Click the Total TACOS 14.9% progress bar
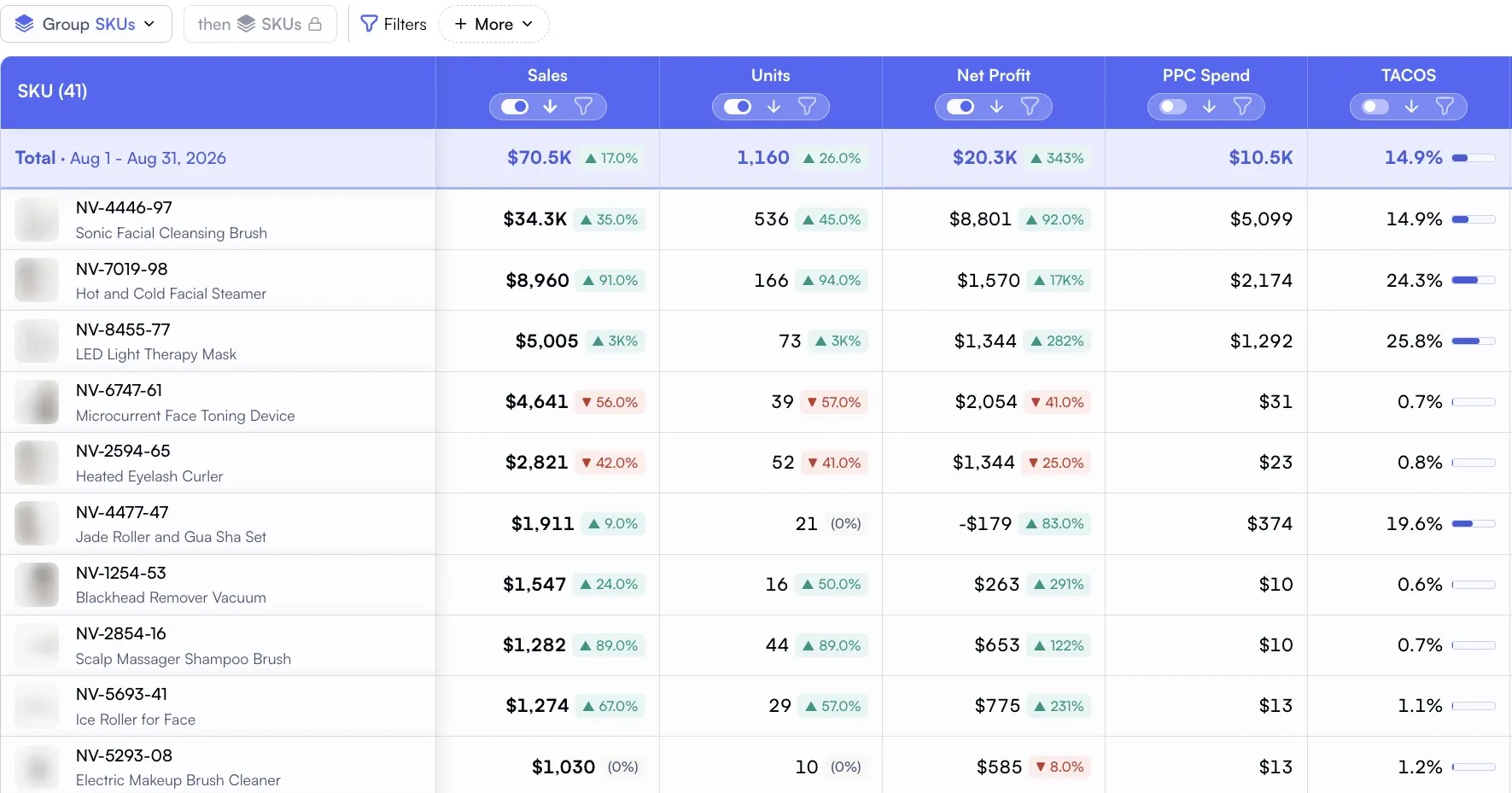Screen dimensions: 1512x793 pyautogui.click(x=1473, y=158)
